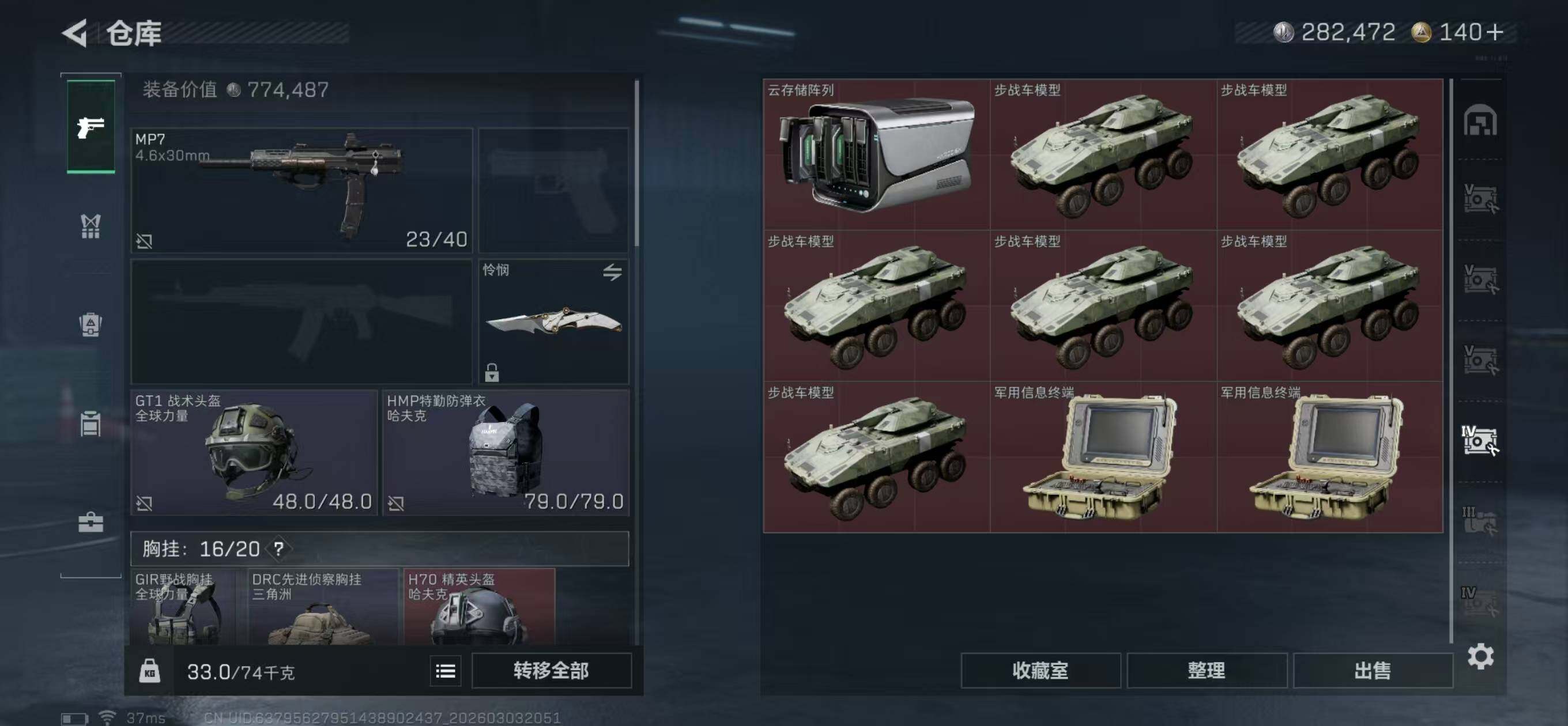Viewport: 1568px width, 726px height.
Task: Open stash settings gear icon
Action: click(1480, 657)
